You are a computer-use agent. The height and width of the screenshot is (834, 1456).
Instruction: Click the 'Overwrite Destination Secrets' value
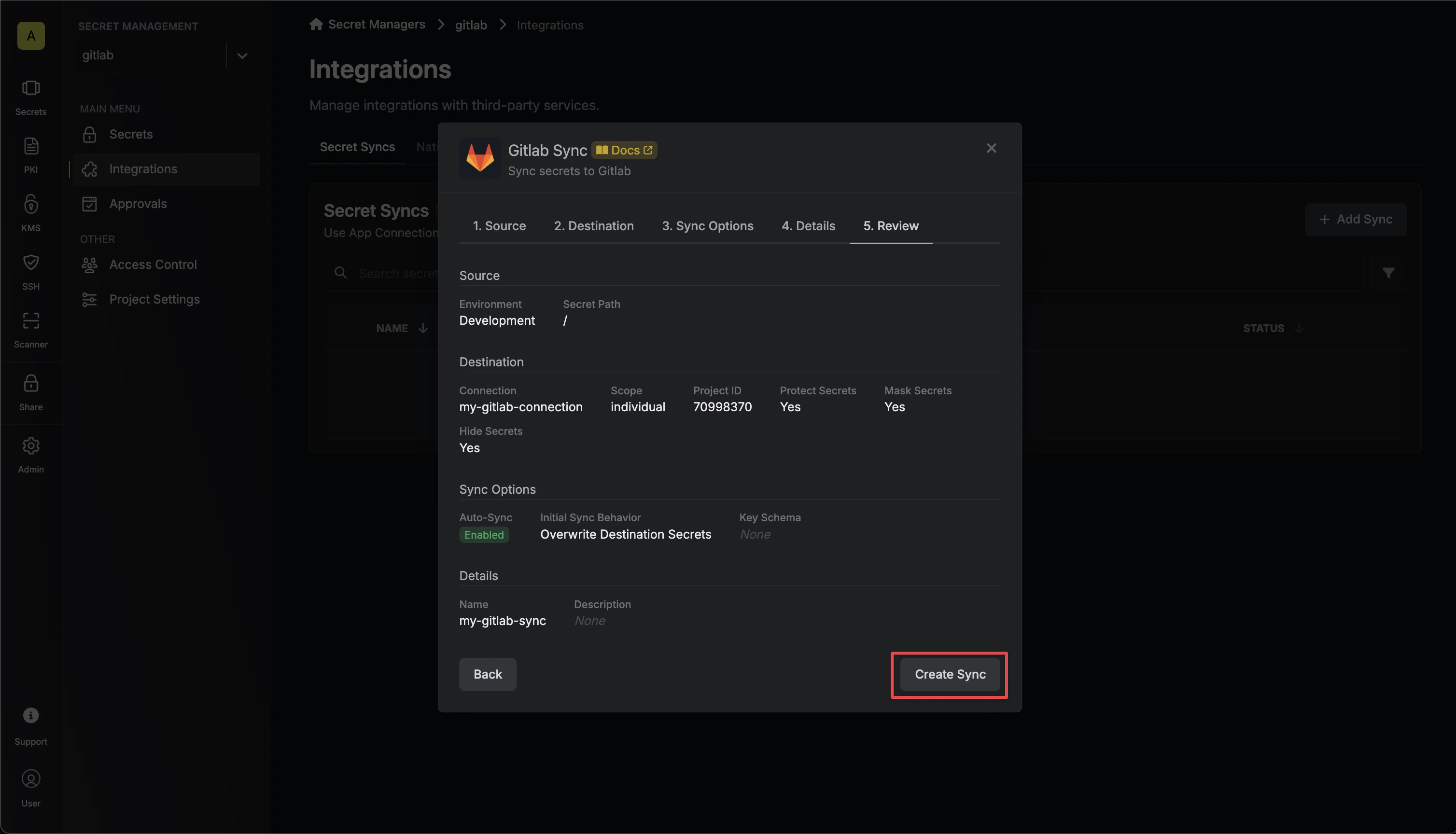(626, 534)
